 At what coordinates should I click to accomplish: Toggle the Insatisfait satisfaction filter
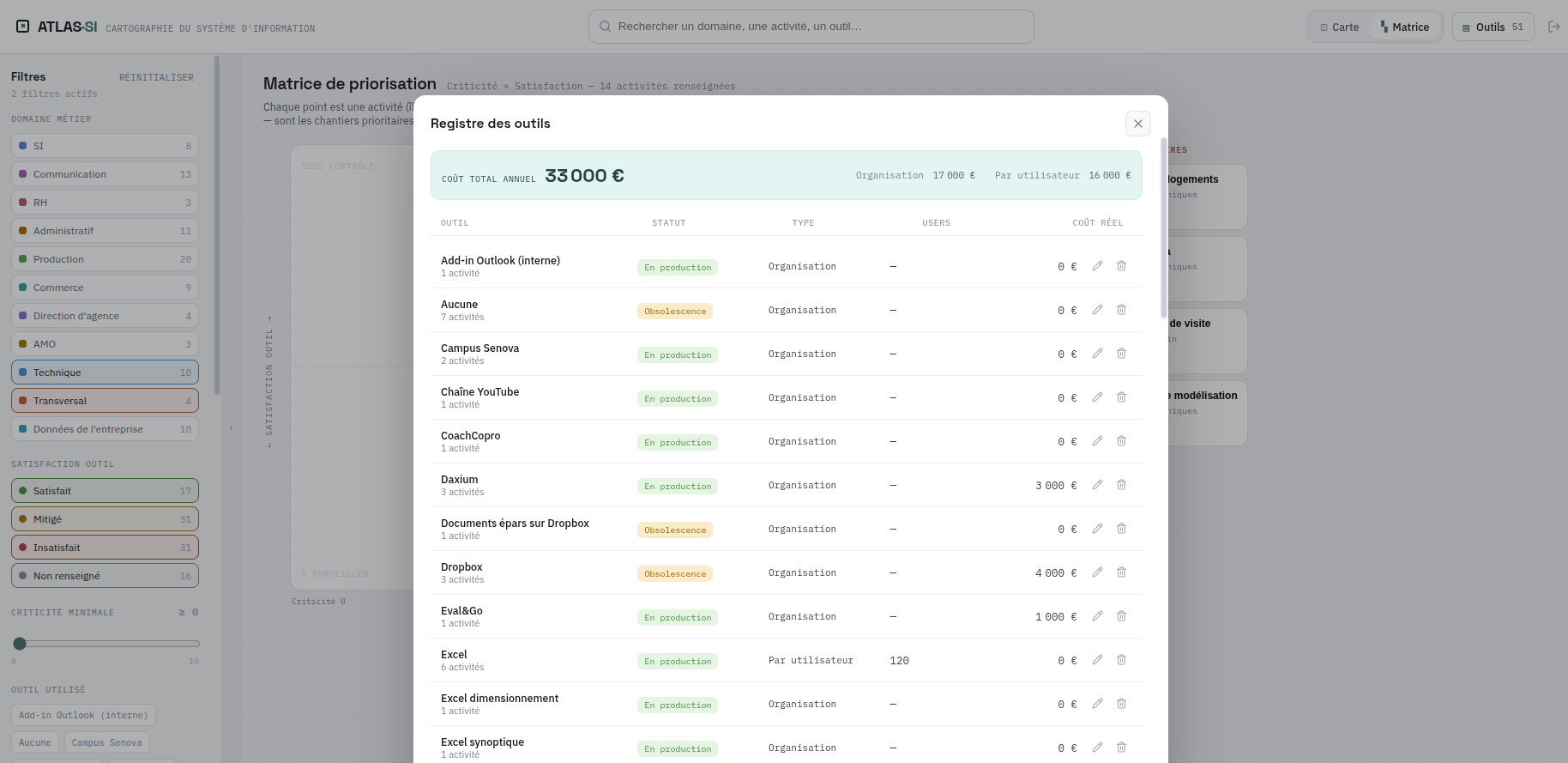click(105, 548)
